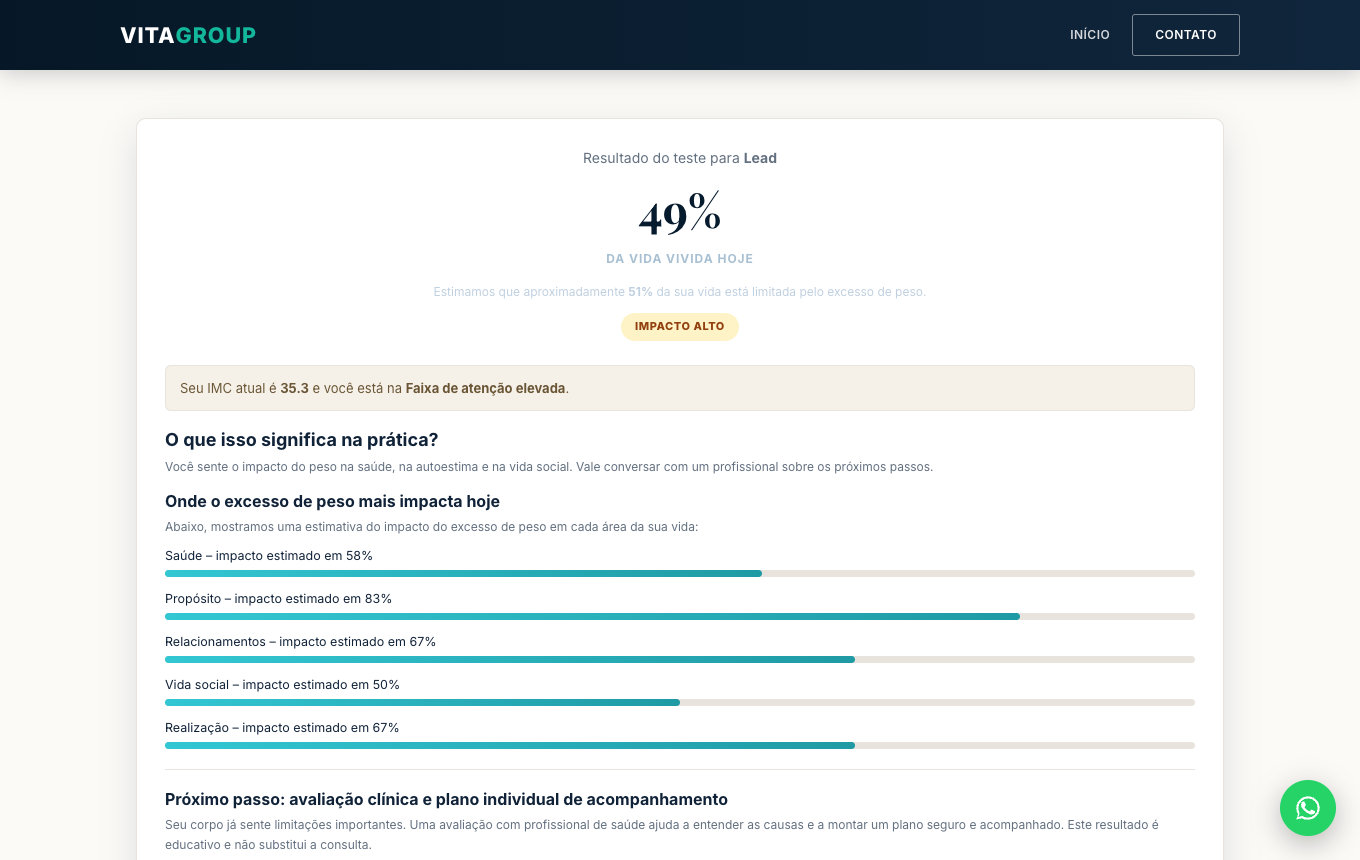Image resolution: width=1360 pixels, height=860 pixels.
Task: Click the IMPACTO ALTO badge
Action: tap(680, 327)
